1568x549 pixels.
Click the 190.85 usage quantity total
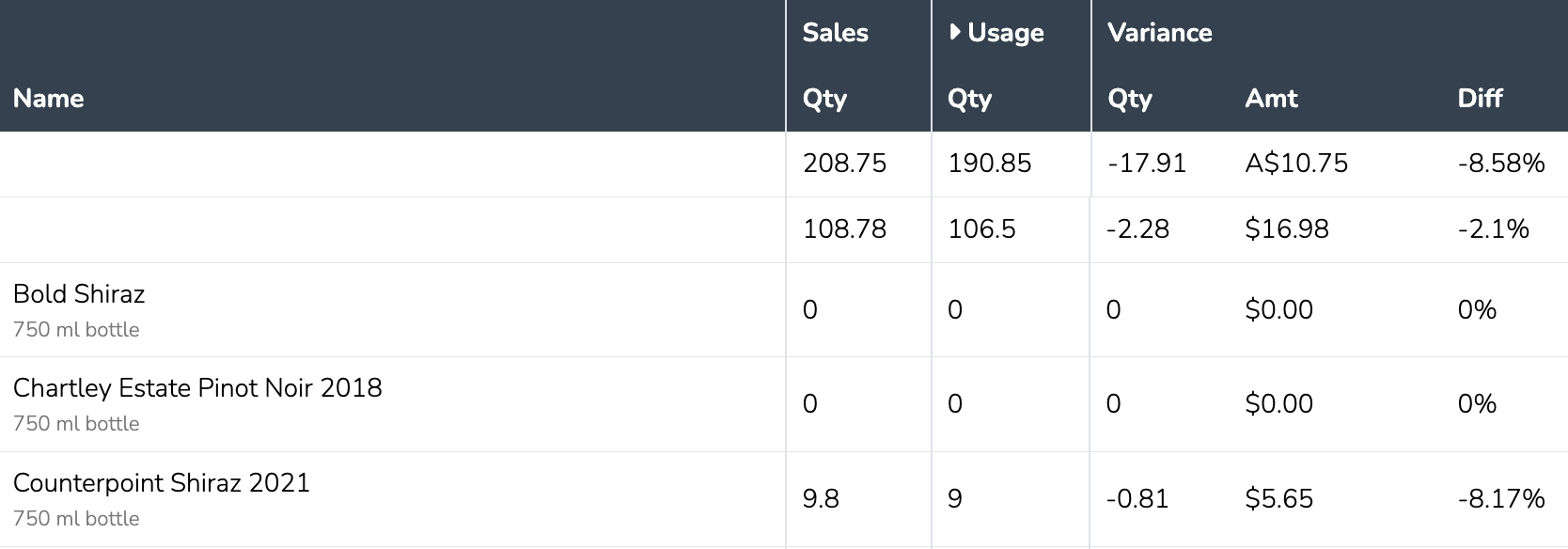point(989,164)
